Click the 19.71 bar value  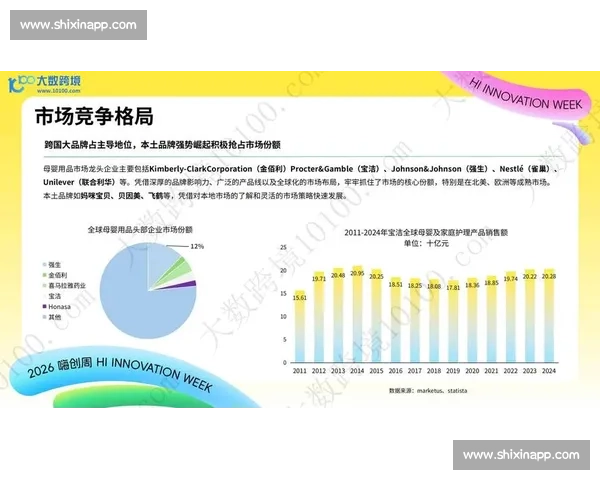pos(319,279)
